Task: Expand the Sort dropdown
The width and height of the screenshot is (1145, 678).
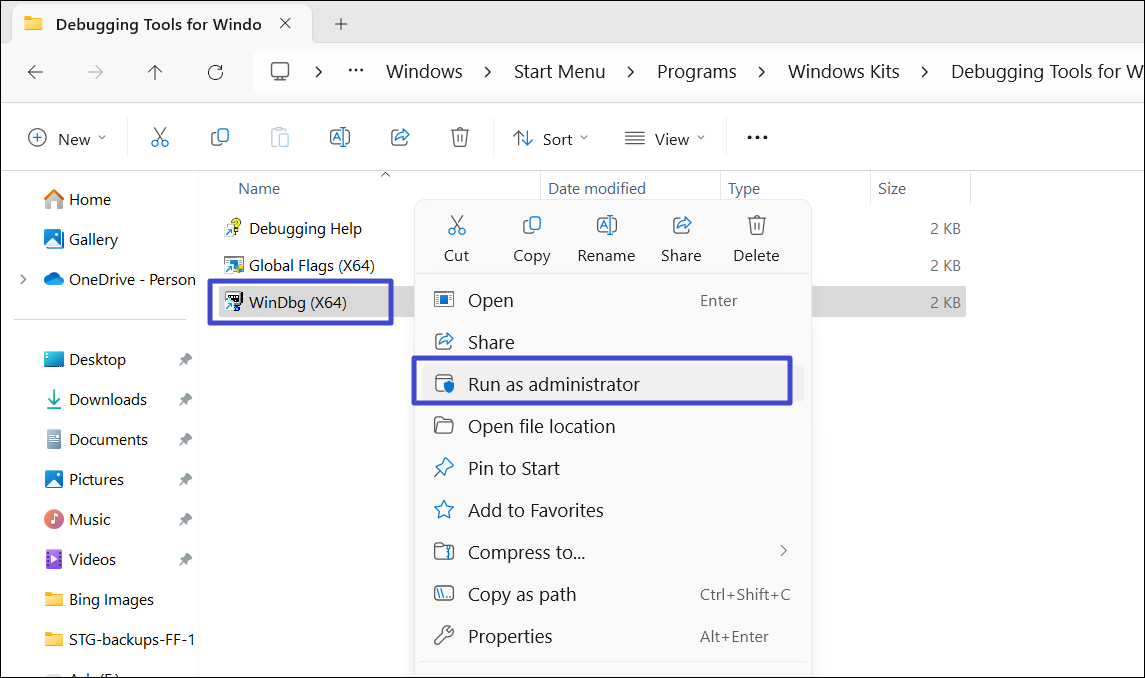Action: (551, 138)
